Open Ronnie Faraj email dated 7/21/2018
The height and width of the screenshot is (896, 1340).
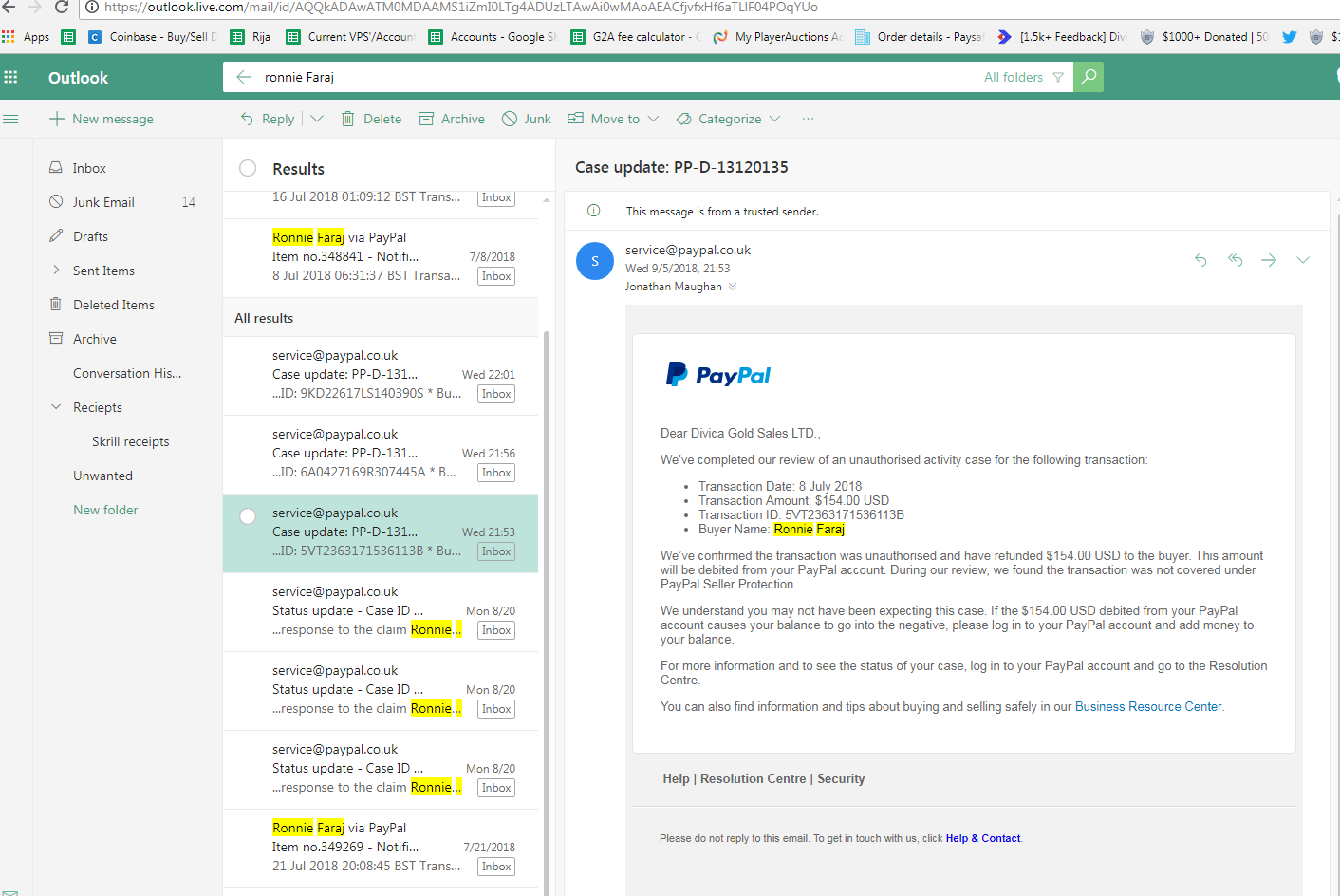point(381,849)
